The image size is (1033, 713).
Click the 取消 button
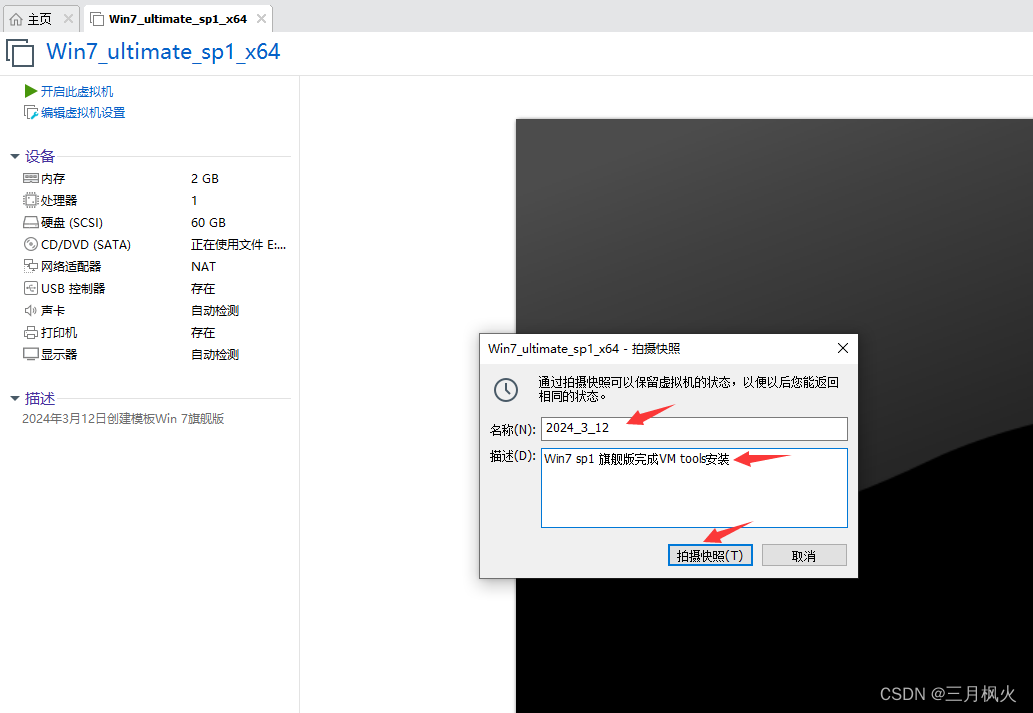[x=804, y=554]
